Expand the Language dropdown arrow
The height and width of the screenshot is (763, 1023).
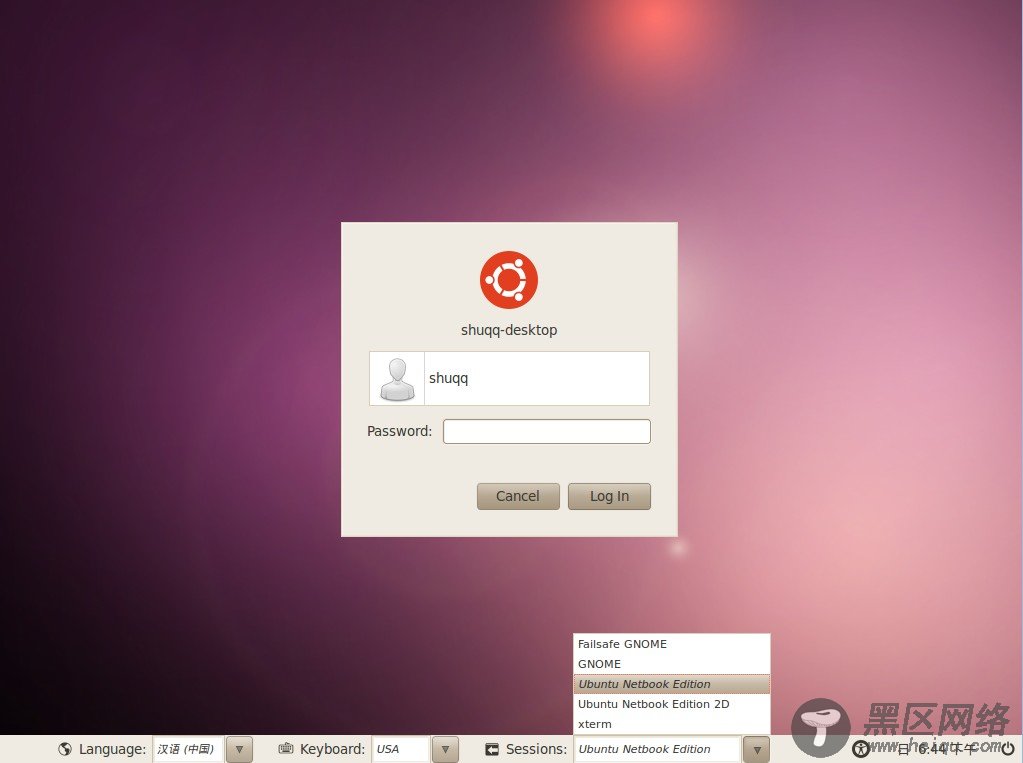(x=239, y=749)
